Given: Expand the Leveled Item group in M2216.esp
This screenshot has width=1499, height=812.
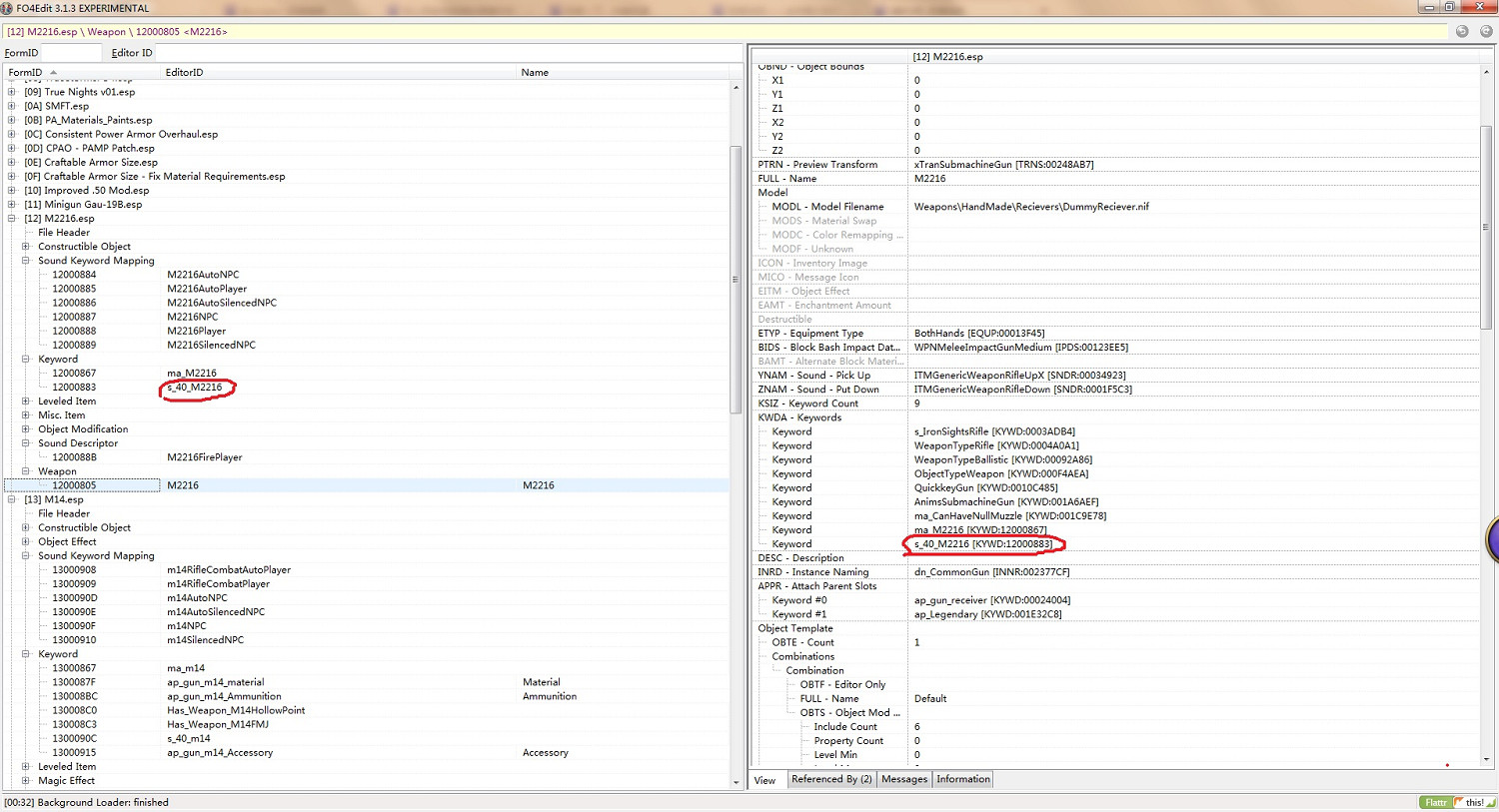Looking at the screenshot, I should coord(26,402).
